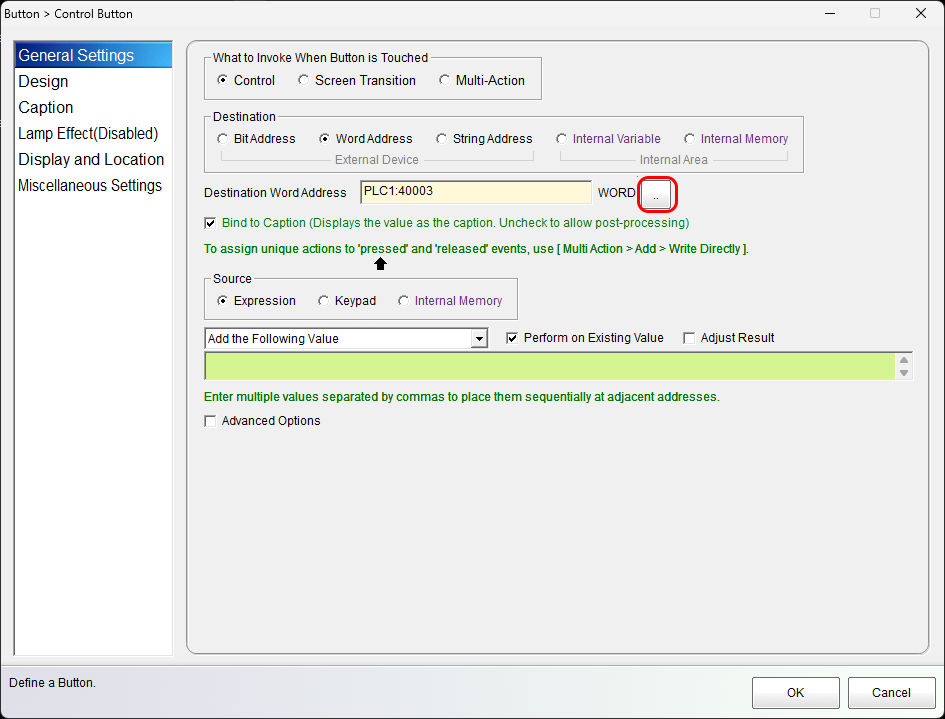
Task: Select Keypad as the source
Action: coord(324,301)
